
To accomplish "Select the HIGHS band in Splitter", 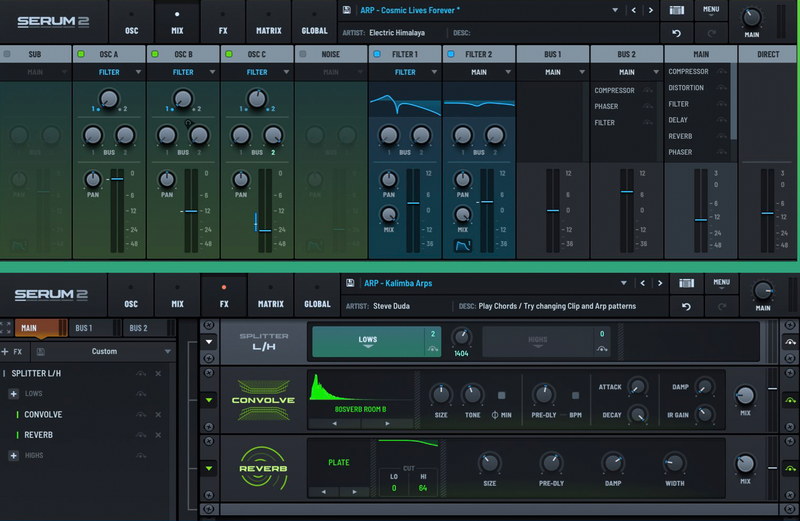I will (x=537, y=341).
